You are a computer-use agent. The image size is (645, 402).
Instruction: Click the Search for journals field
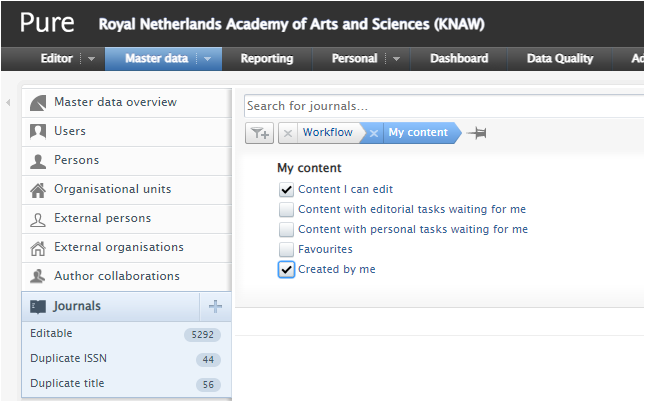[x=440, y=106]
